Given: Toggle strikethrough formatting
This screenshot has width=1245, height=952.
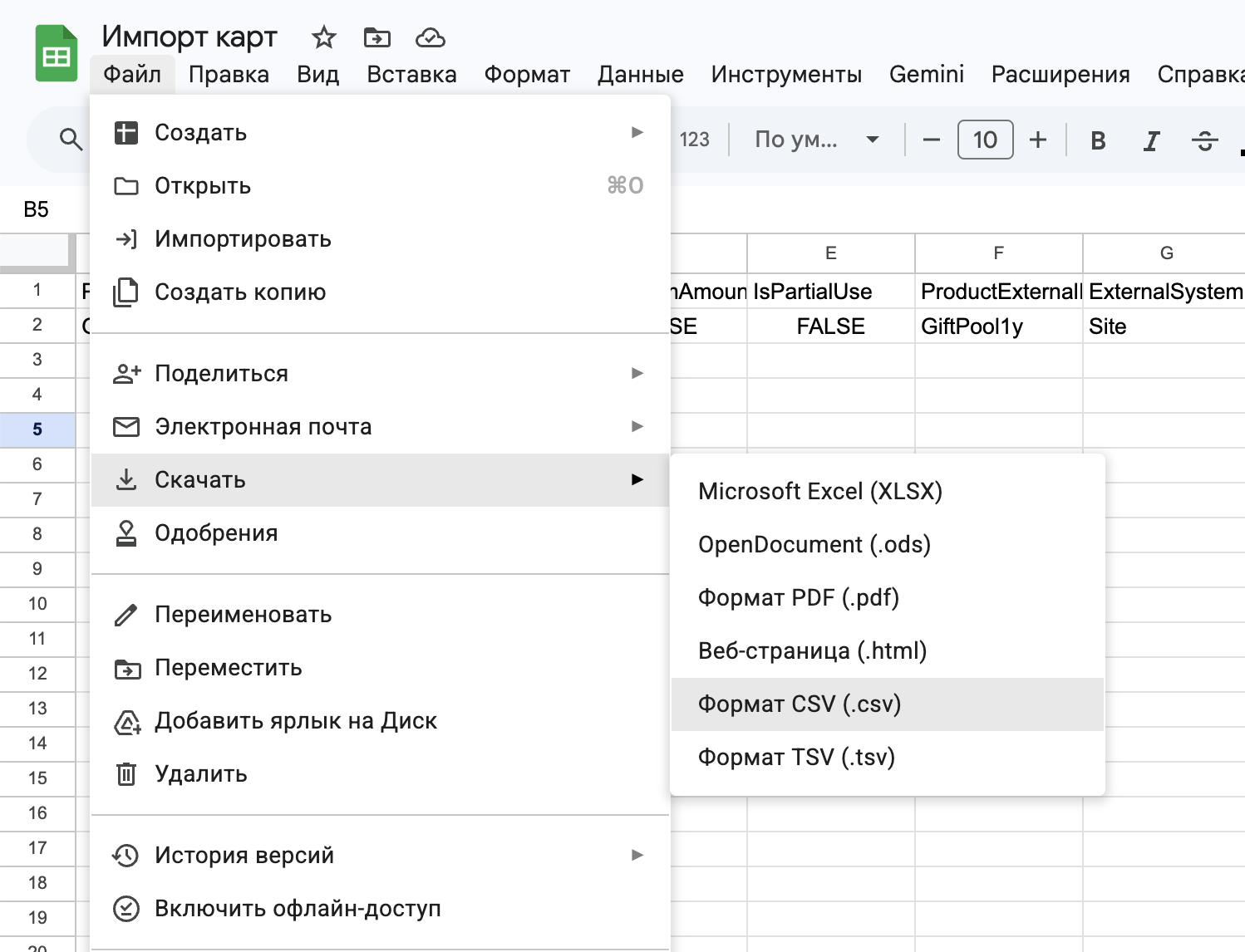Looking at the screenshot, I should point(1204,140).
